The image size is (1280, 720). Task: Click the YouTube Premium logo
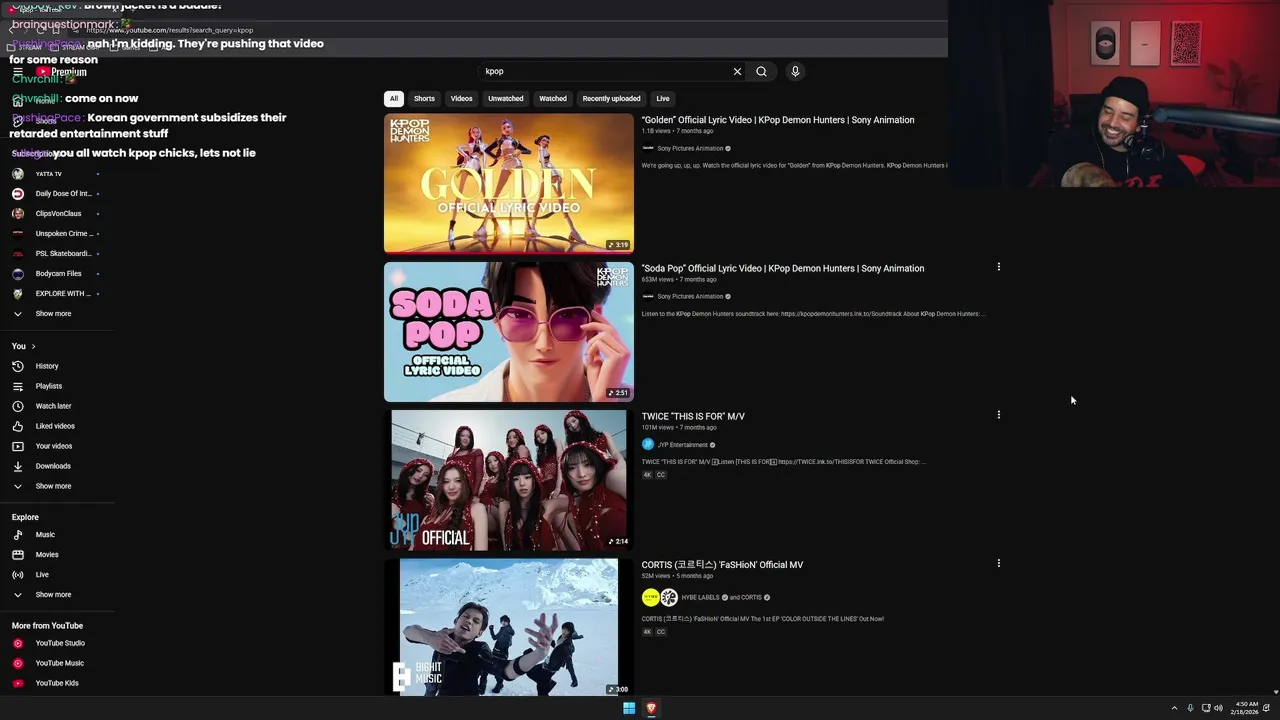click(x=61, y=72)
